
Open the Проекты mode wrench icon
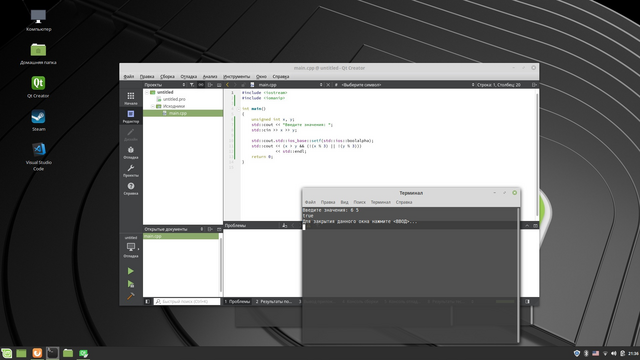[131, 170]
